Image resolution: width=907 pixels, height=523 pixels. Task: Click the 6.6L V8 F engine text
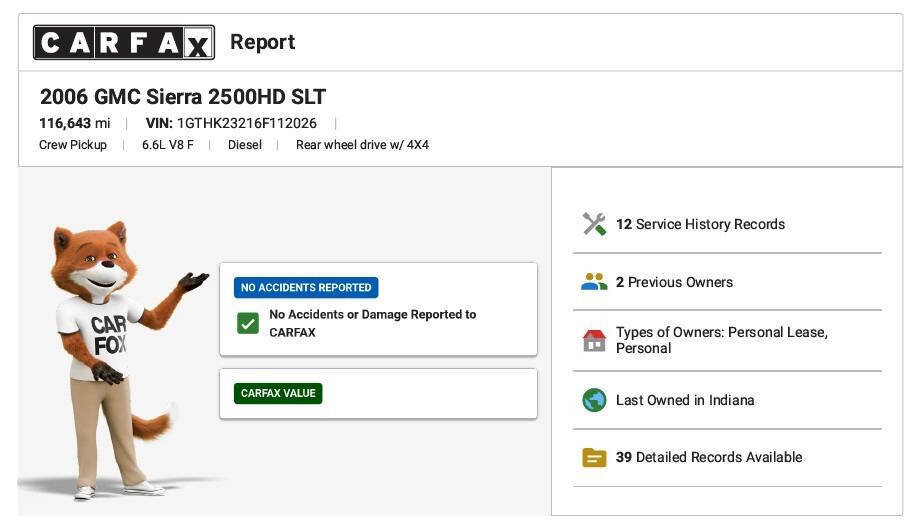pyautogui.click(x=168, y=145)
